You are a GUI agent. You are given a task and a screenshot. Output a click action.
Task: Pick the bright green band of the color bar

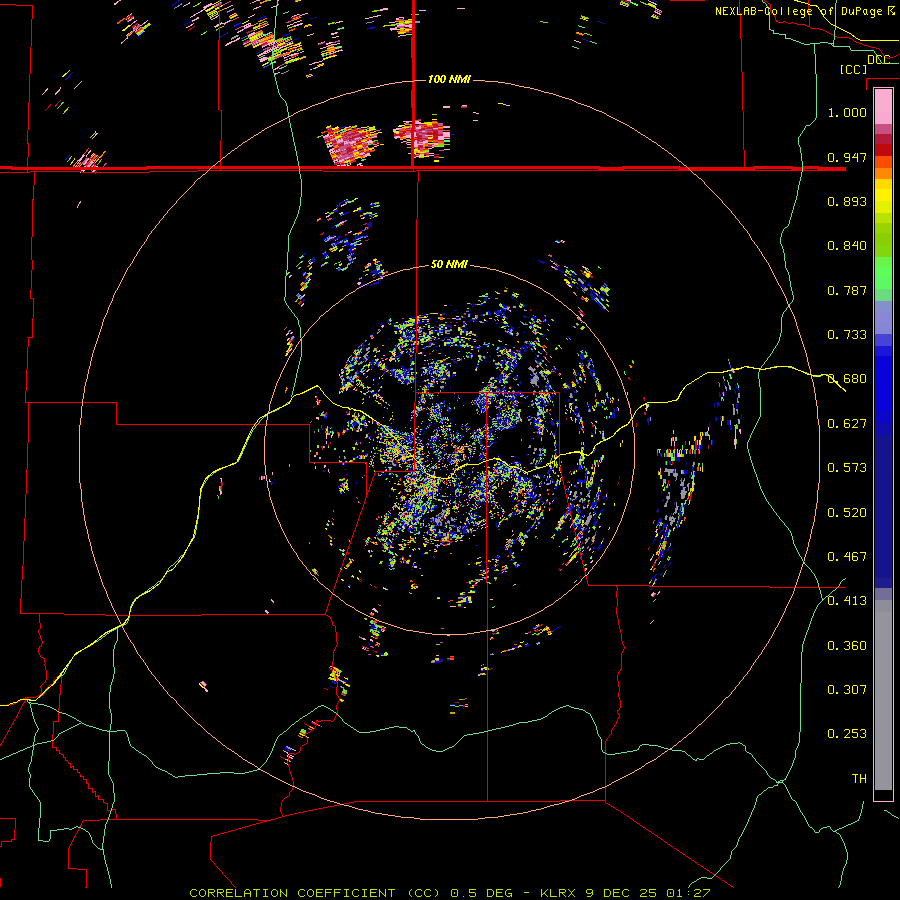pyautogui.click(x=883, y=273)
